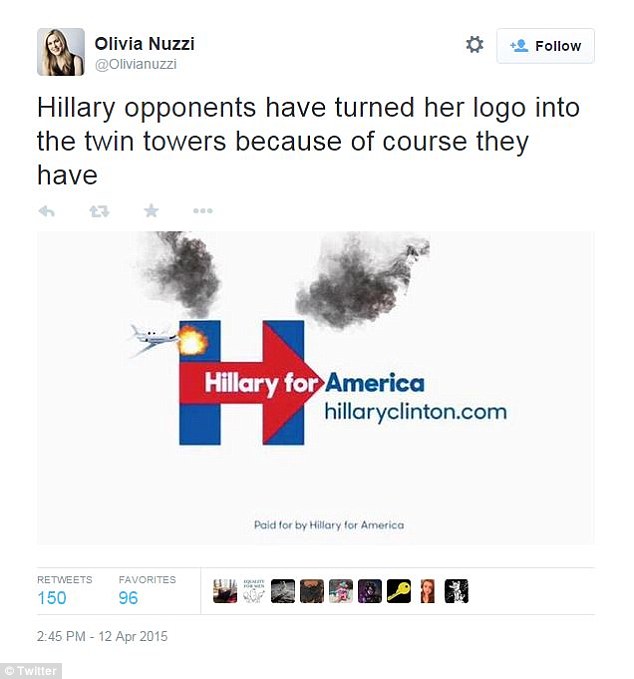Visit the @Olivianuzzi handle link
Viewport: 634px width, 679px height.
[136, 64]
